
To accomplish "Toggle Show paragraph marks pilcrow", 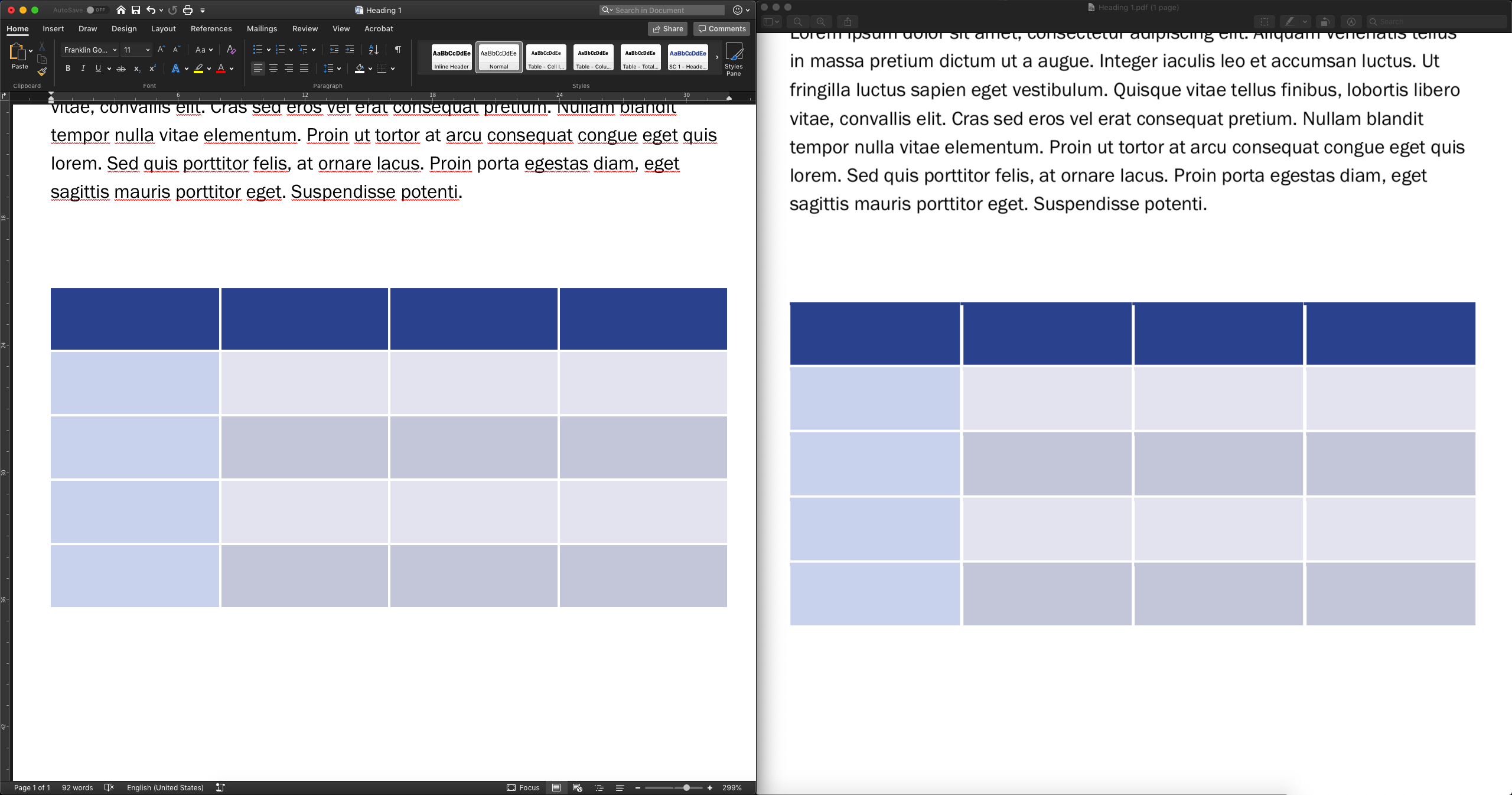I will pos(398,50).
